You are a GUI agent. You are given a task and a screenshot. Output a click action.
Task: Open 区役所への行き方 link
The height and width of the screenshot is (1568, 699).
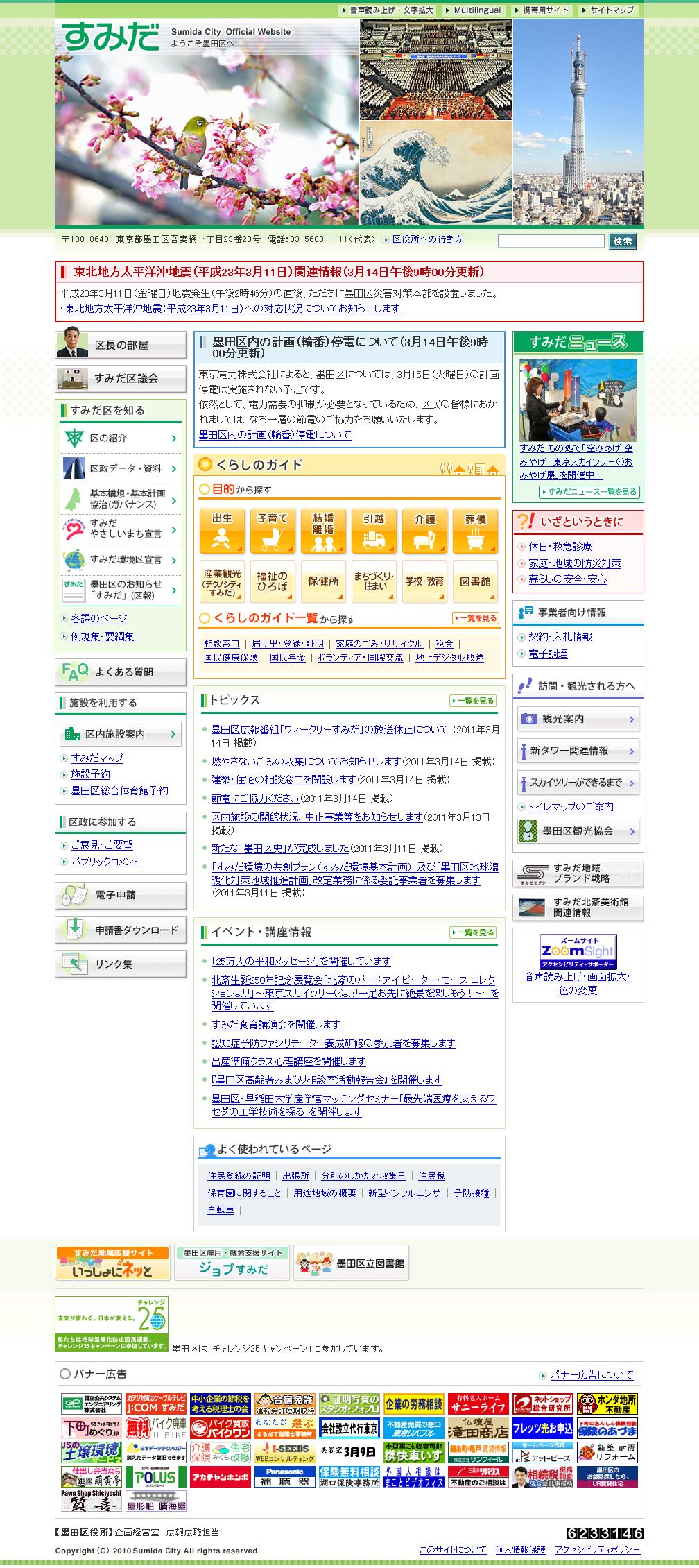(427, 239)
